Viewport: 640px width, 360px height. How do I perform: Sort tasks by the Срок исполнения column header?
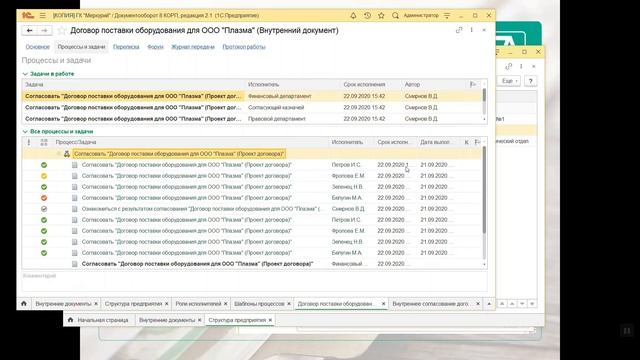[364, 84]
